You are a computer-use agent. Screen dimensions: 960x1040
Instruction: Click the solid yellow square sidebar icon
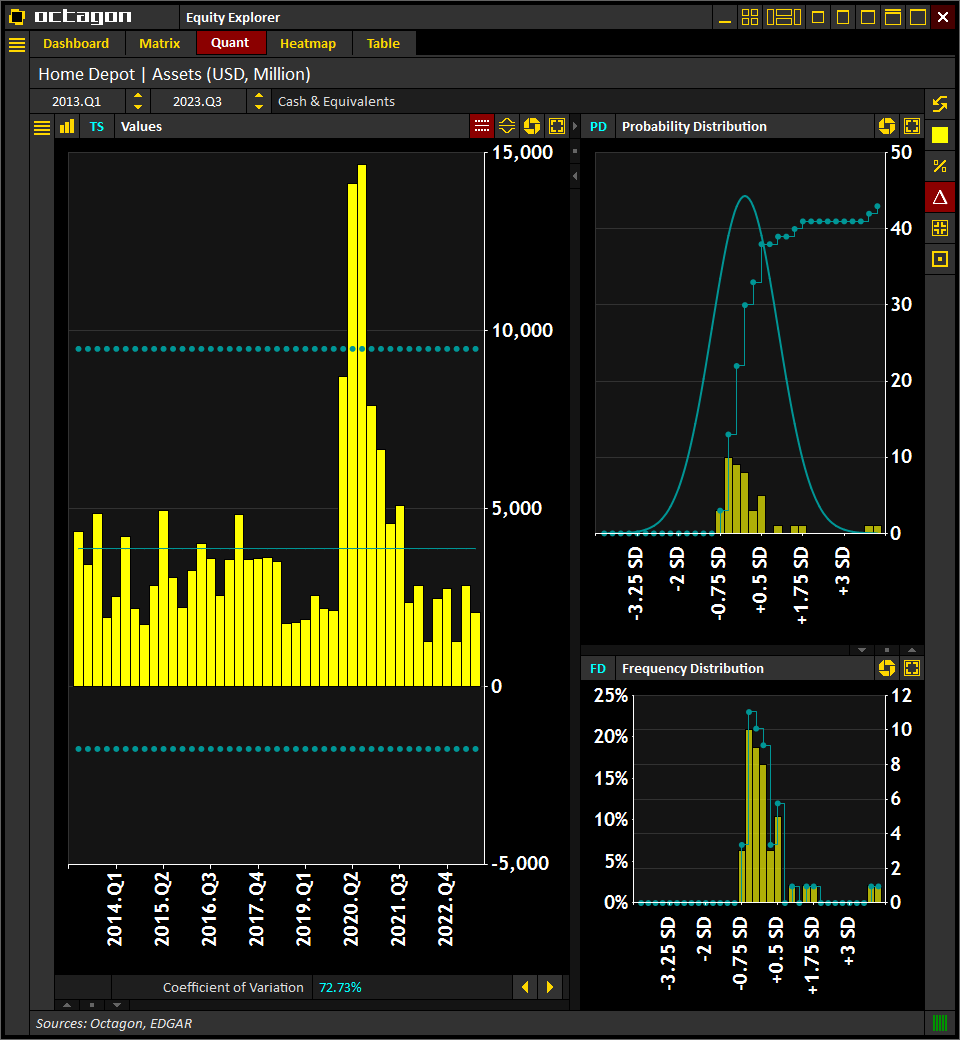(x=940, y=135)
